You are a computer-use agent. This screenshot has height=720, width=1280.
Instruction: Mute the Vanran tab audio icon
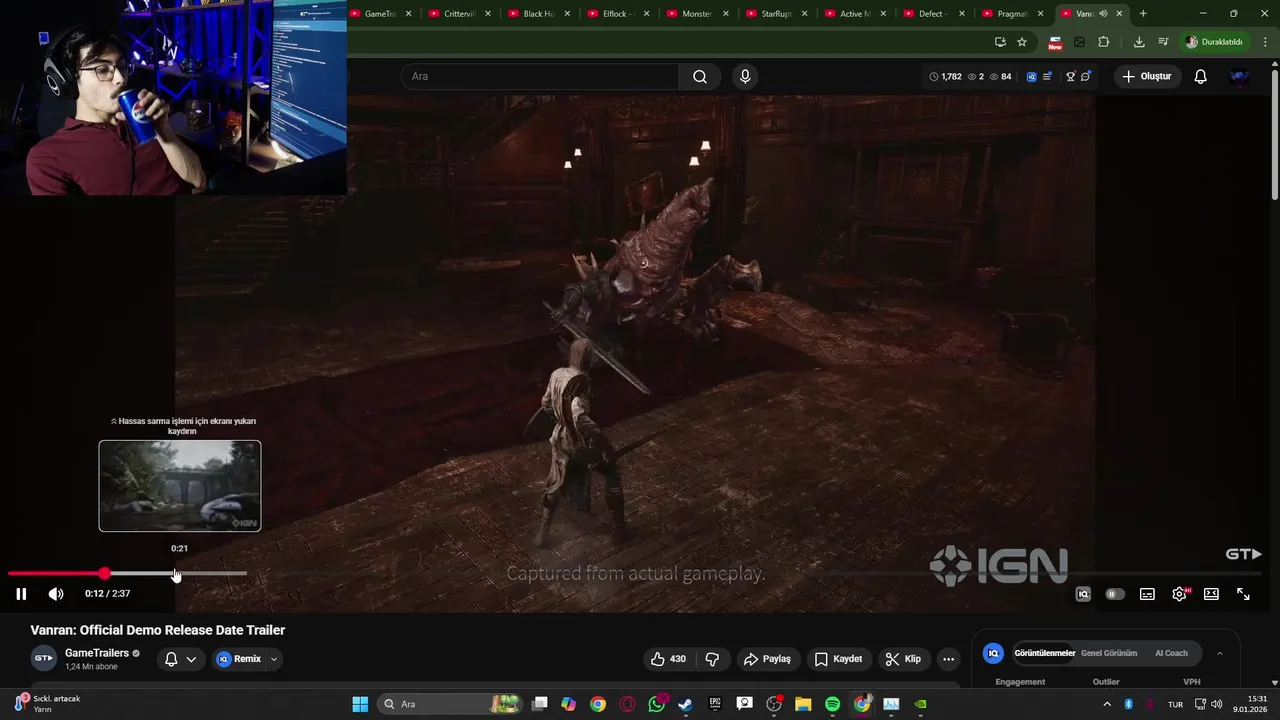[x=1103, y=14]
